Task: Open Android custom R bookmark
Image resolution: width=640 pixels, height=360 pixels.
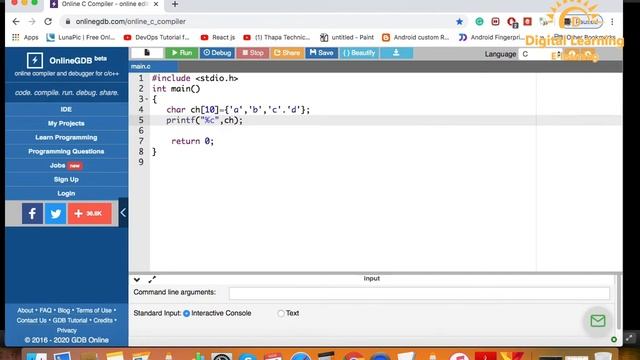Action: pos(416,37)
